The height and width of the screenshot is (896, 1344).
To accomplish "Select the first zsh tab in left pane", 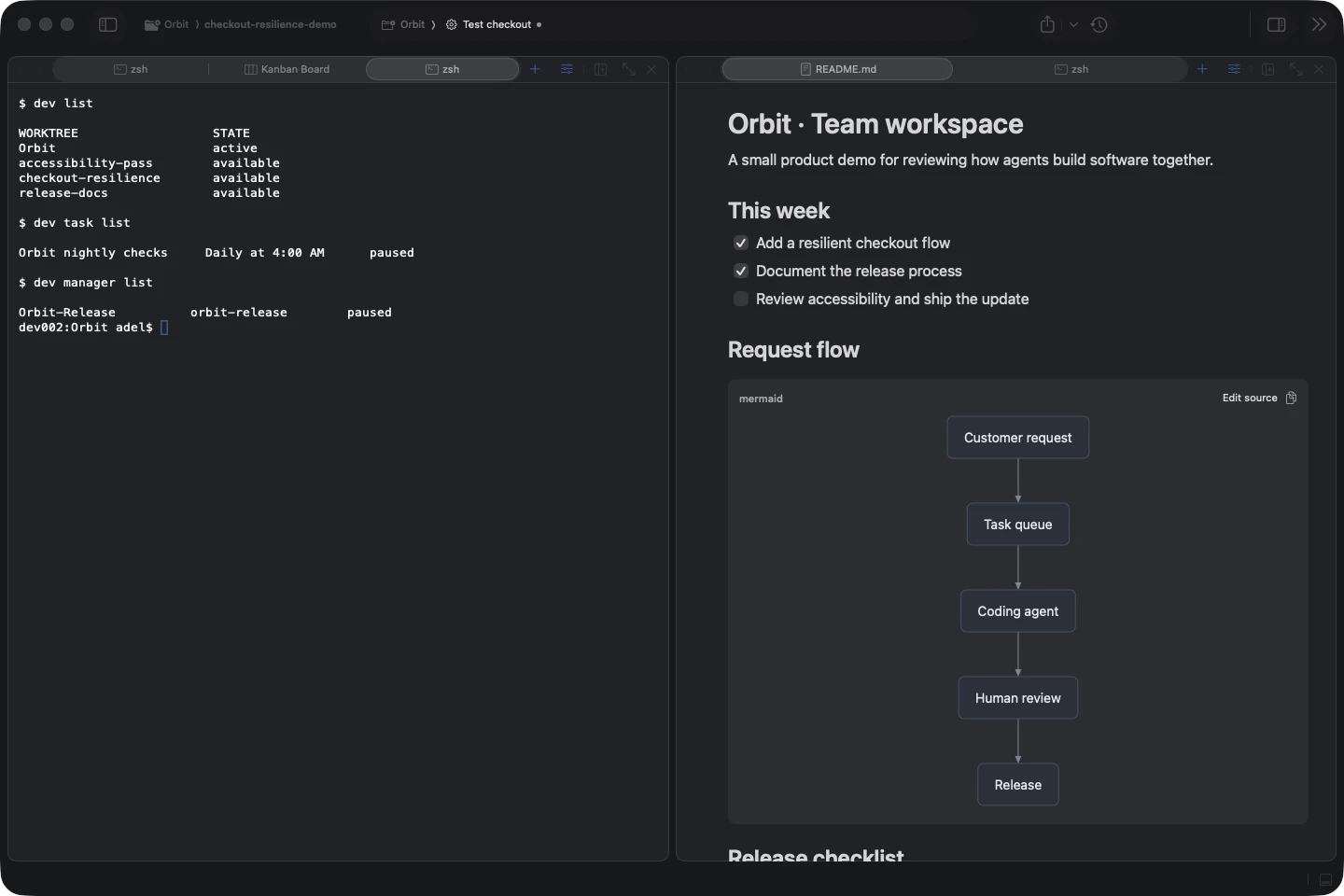I will point(131,69).
